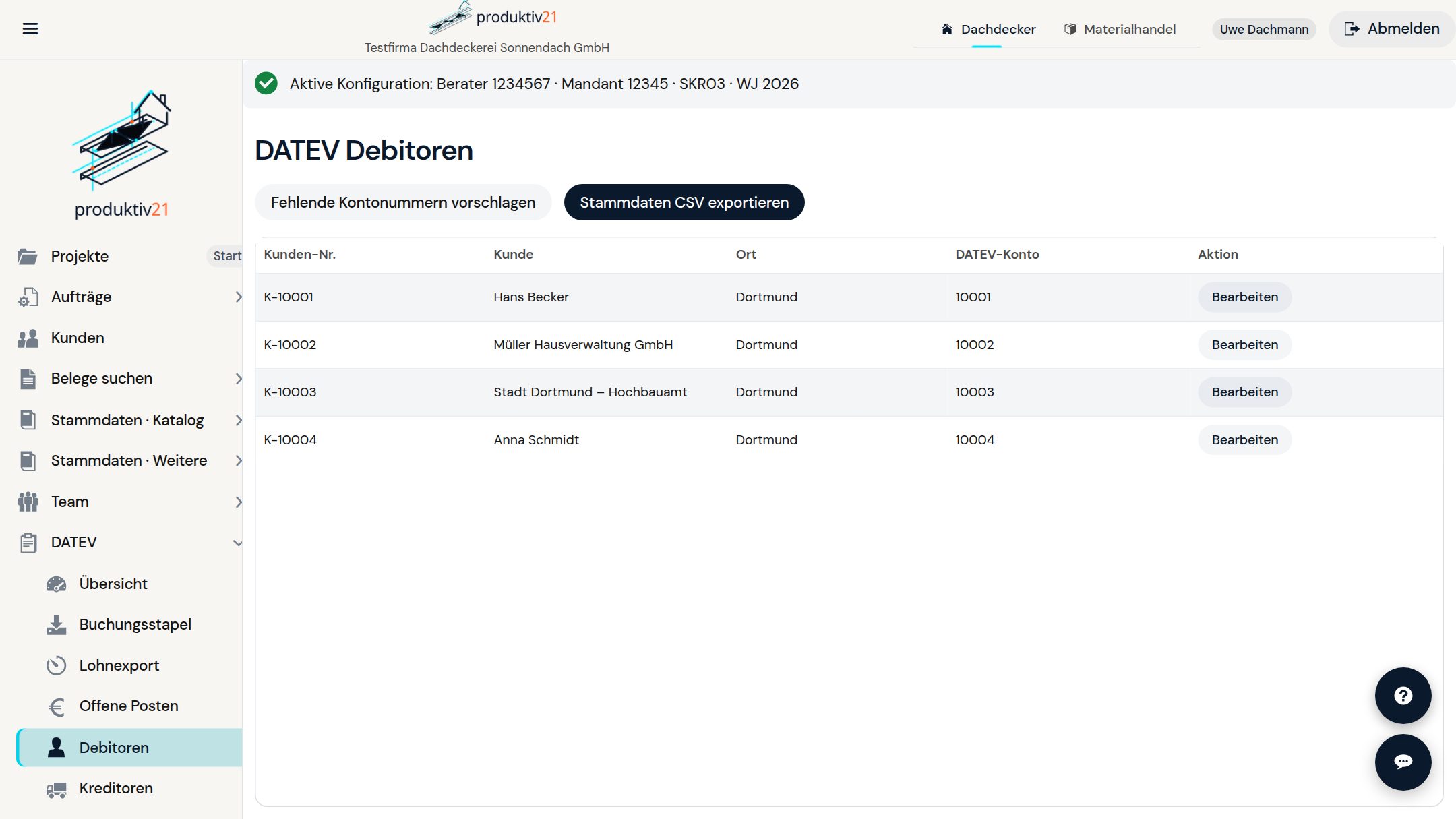Collapse the DATEV menu chevron
1456x819 pixels.
237,543
